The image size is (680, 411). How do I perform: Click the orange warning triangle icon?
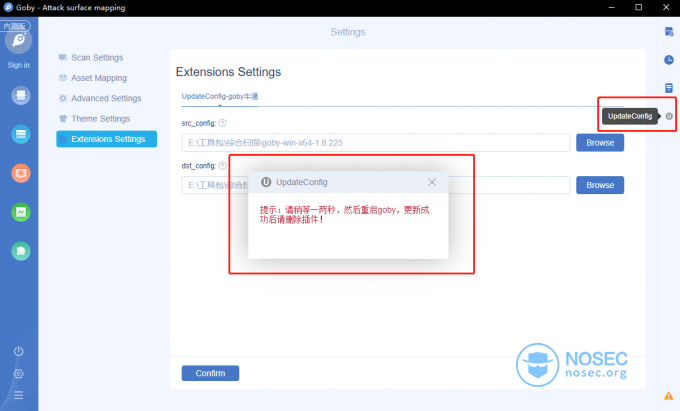point(669,396)
